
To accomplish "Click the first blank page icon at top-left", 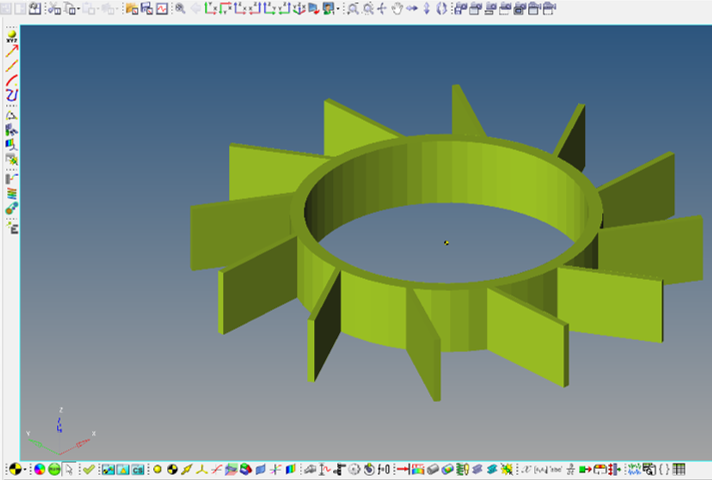I will pos(8,9).
